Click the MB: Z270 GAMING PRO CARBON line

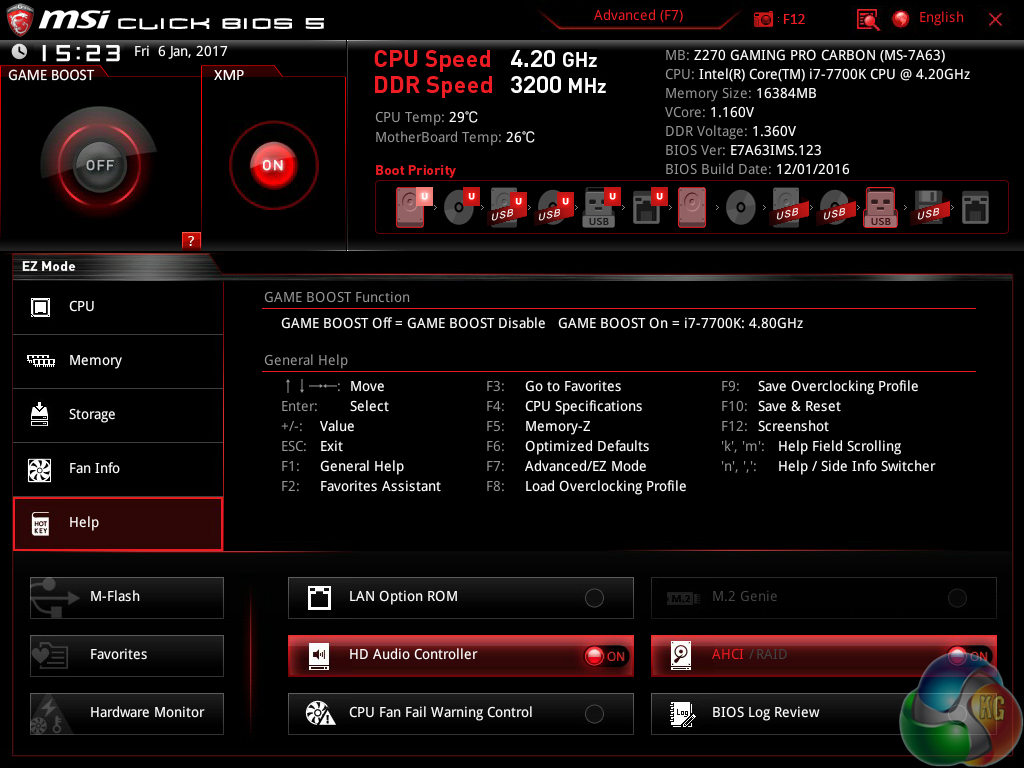805,56
